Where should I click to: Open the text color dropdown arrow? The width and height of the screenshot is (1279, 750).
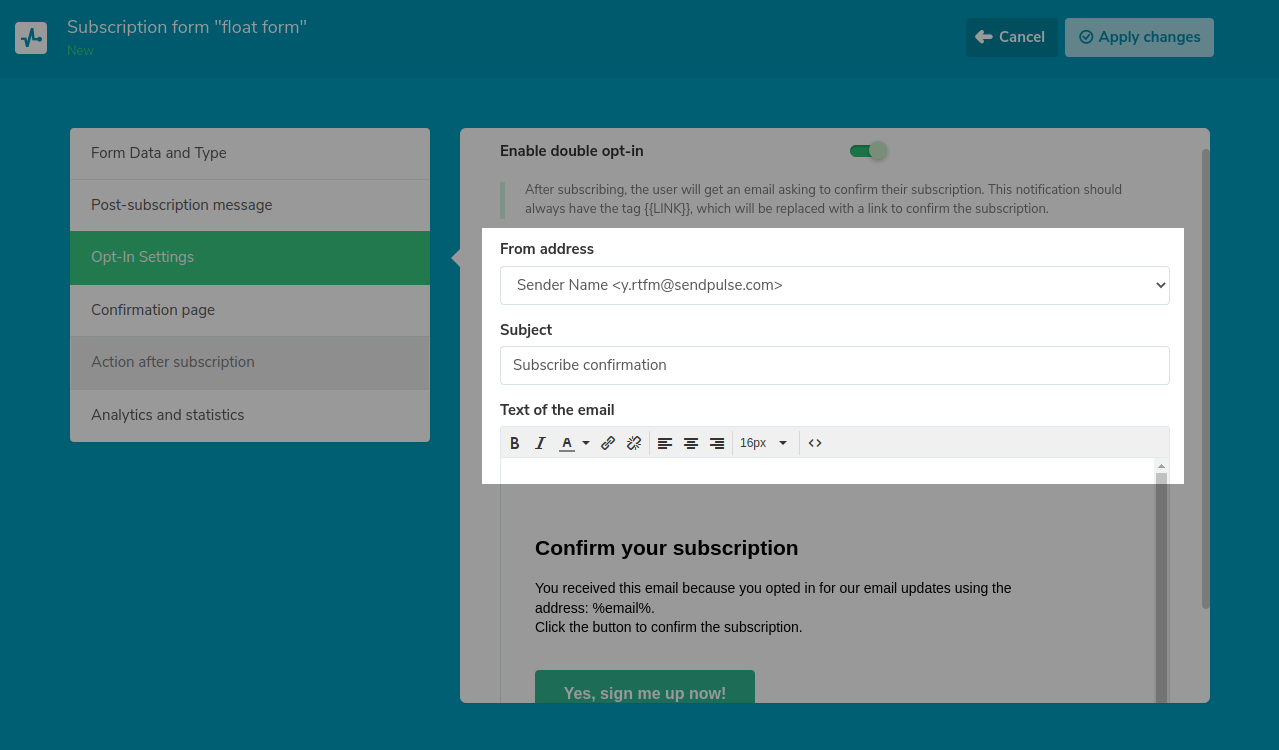tap(586, 443)
